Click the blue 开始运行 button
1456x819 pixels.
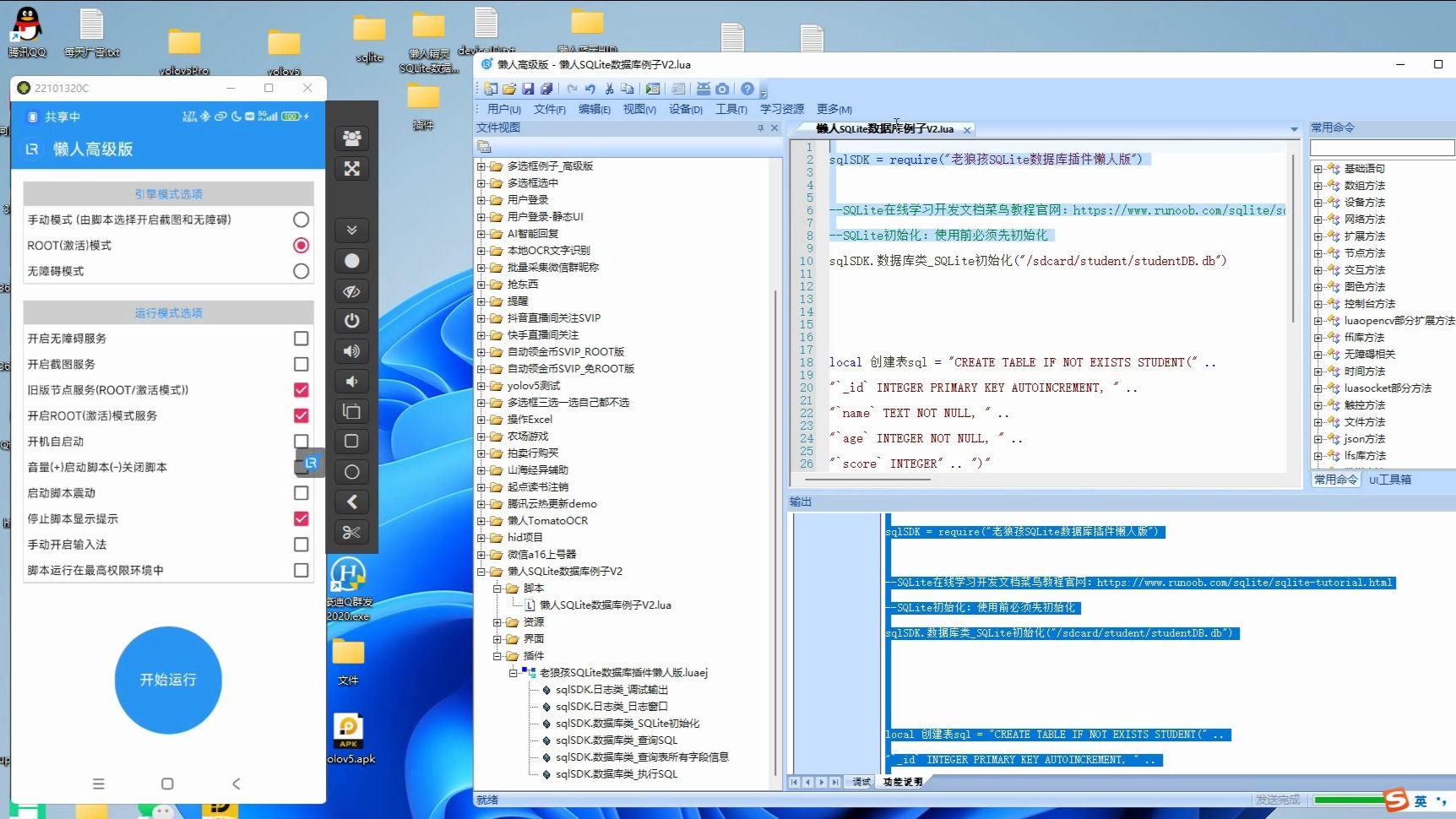click(168, 680)
